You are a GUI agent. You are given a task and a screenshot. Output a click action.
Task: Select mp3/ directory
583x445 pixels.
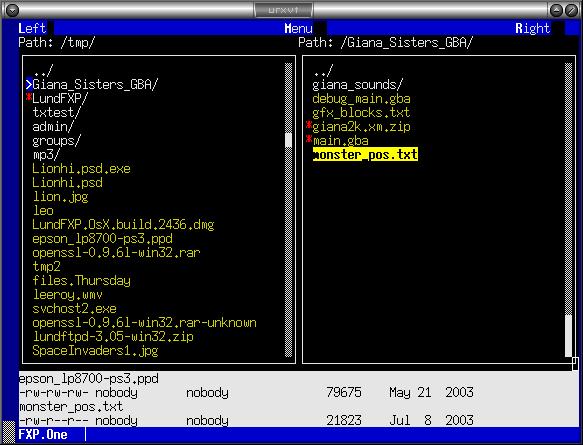coord(46,155)
